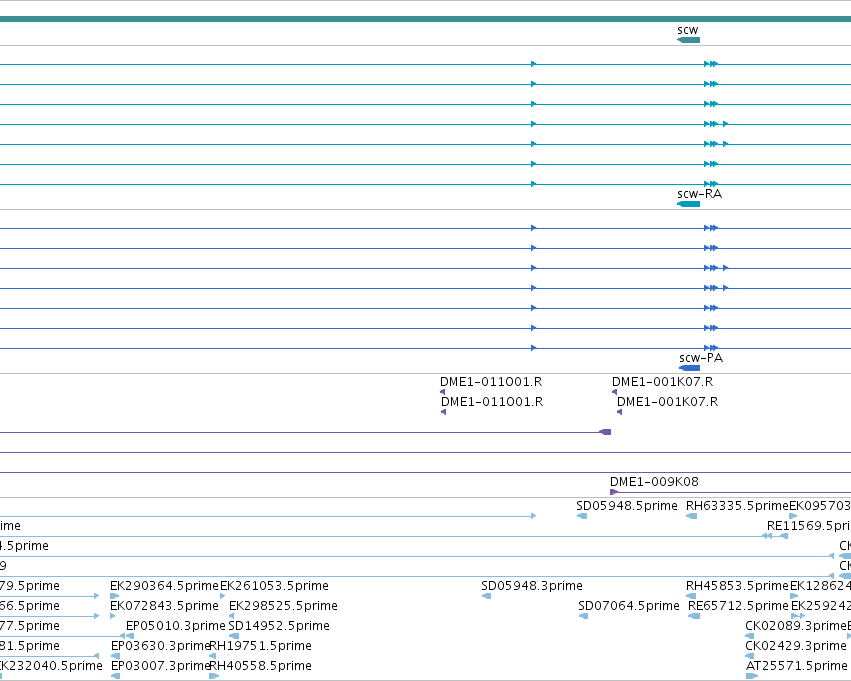Screen dimensions: 851x681
Task: Click the EK290364.5prime EST label
Action: click(164, 586)
